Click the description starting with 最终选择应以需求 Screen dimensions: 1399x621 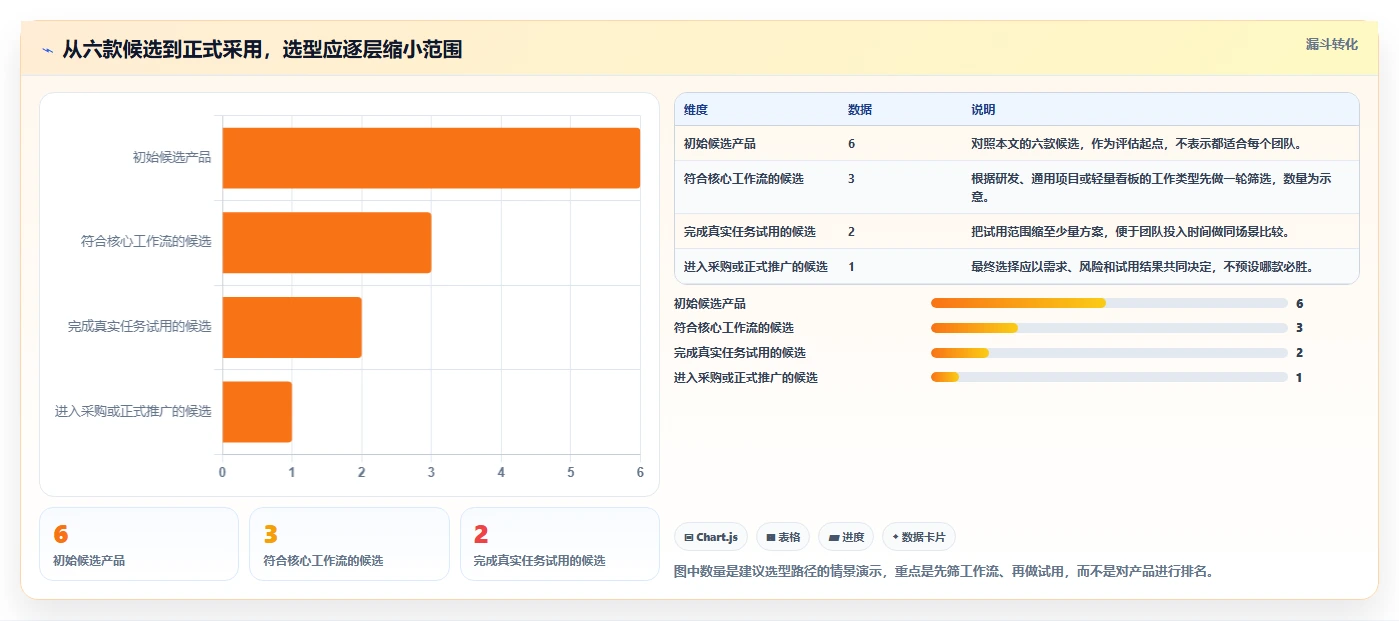coord(1142,267)
